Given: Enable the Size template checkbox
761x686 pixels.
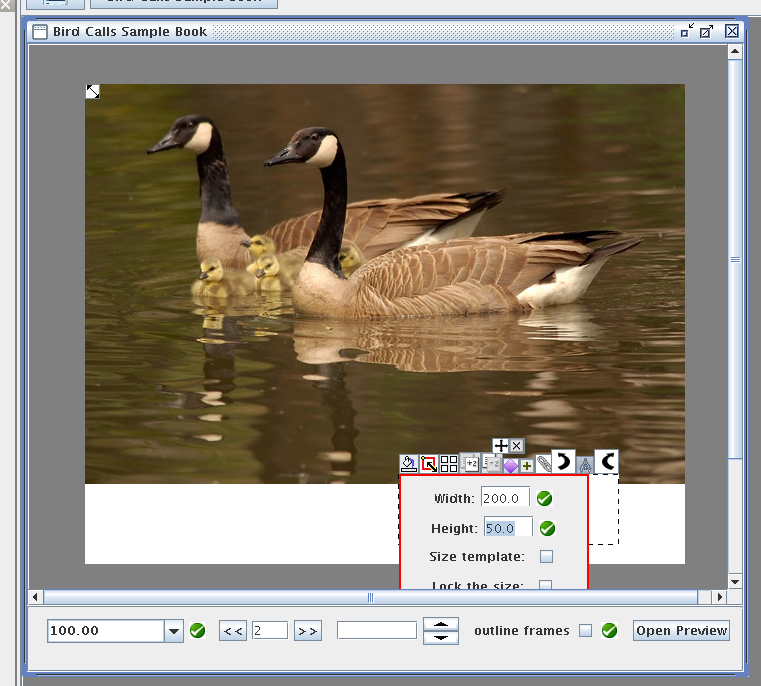Looking at the screenshot, I should pyautogui.click(x=546, y=556).
